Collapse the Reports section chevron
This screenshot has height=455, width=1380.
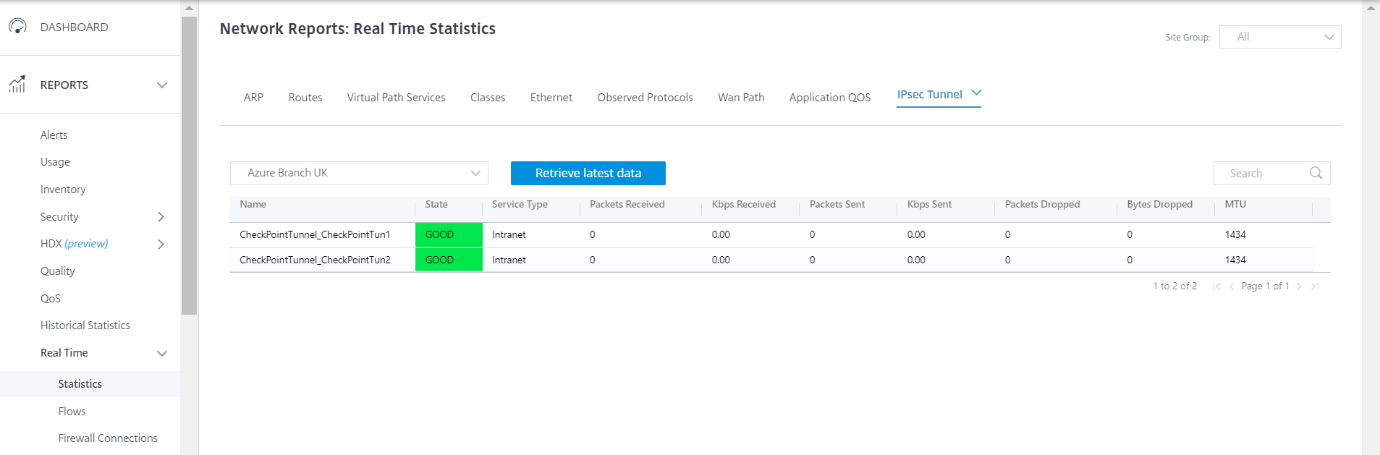coord(162,85)
